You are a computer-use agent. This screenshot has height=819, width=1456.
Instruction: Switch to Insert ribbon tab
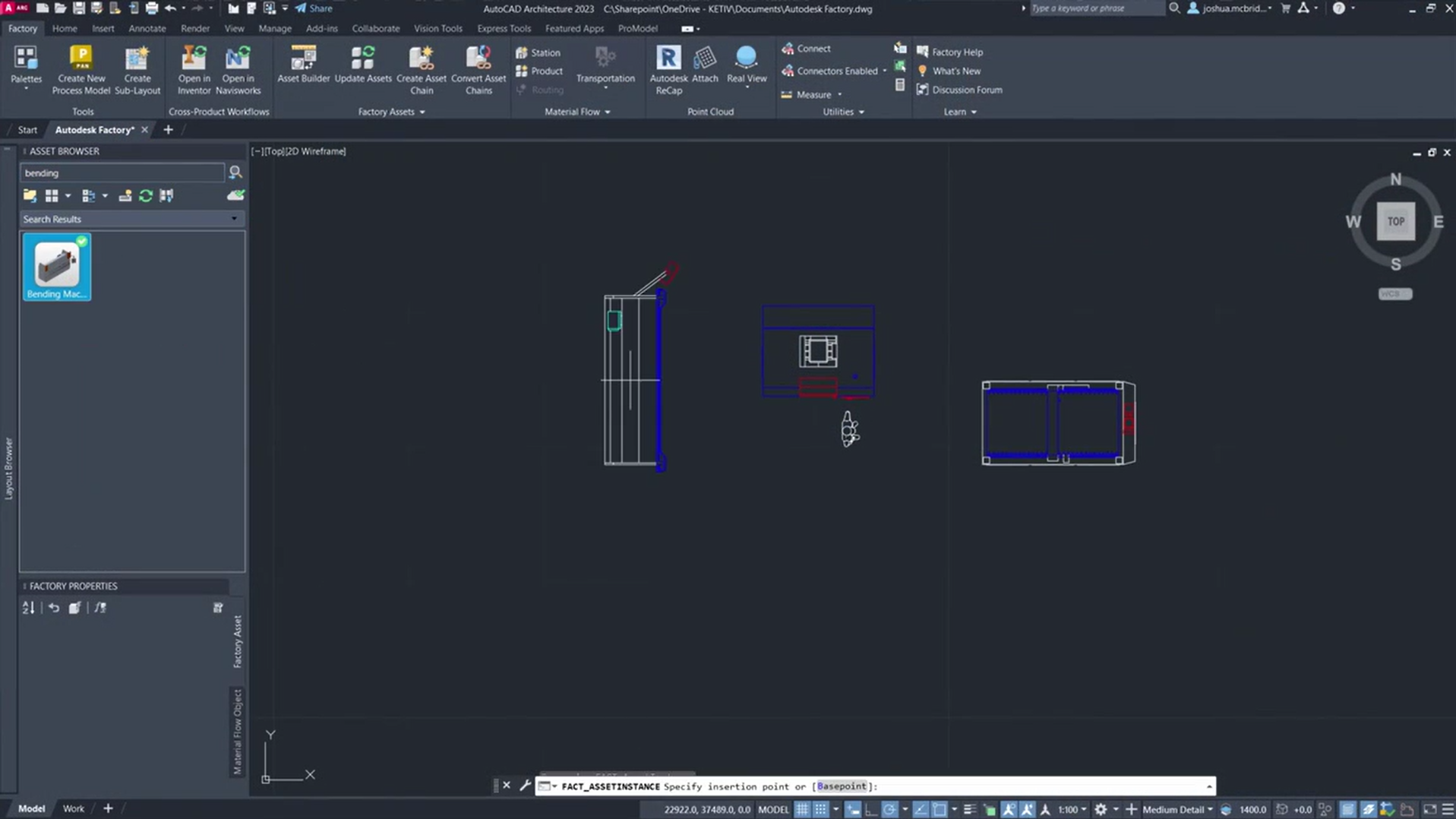[x=103, y=28]
